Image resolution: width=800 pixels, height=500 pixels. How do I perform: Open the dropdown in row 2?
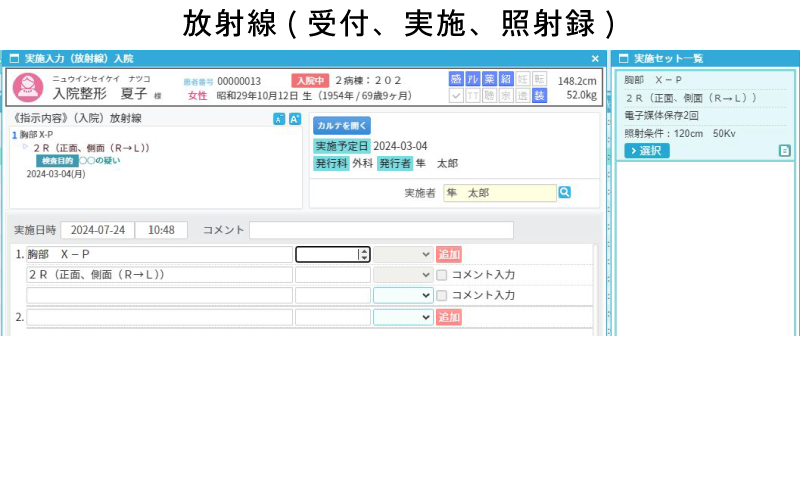tap(403, 317)
